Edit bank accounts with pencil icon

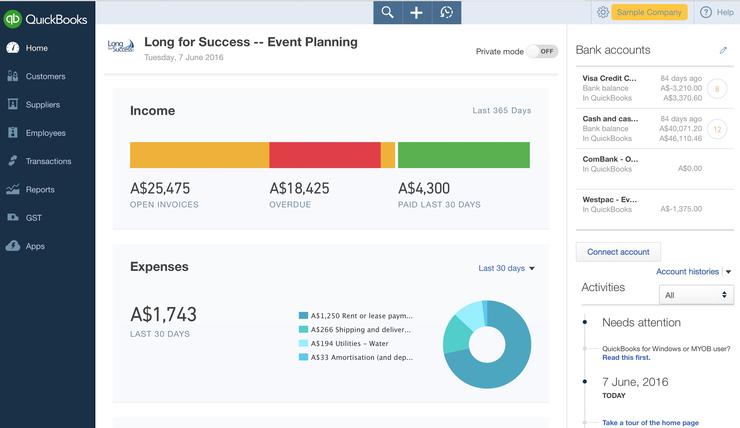[723, 50]
